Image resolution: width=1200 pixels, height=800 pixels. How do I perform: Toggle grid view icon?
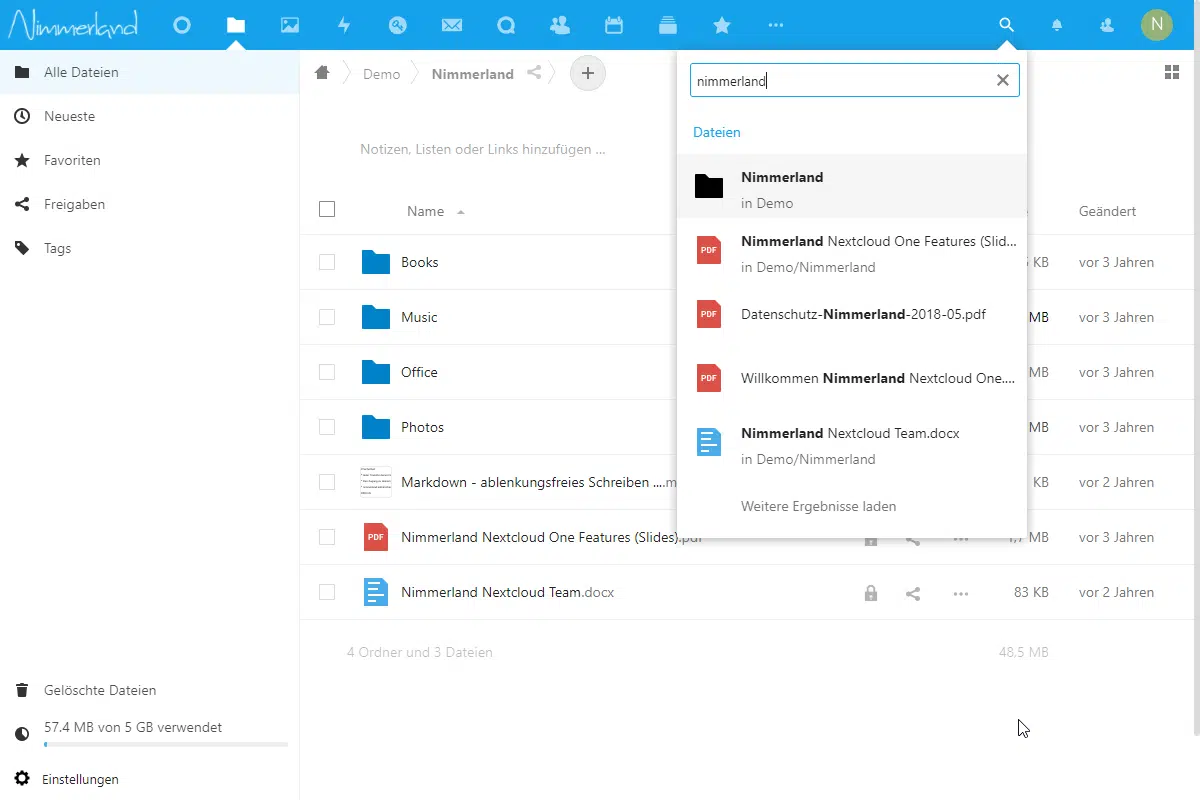click(x=1172, y=72)
